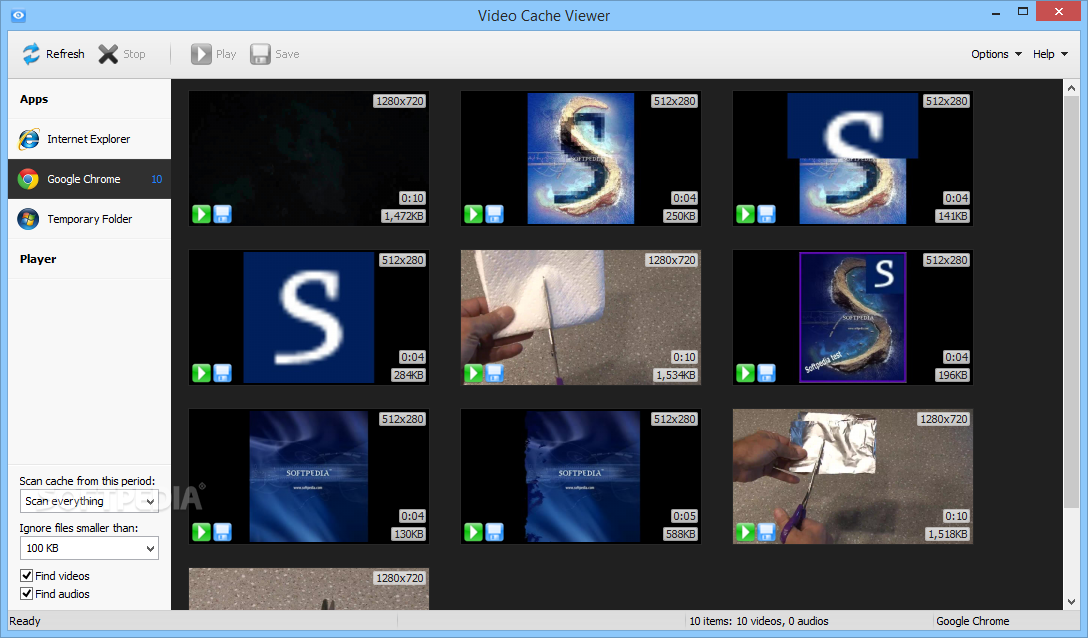Open the Player section
Image resolution: width=1088 pixels, height=638 pixels.
coord(90,259)
